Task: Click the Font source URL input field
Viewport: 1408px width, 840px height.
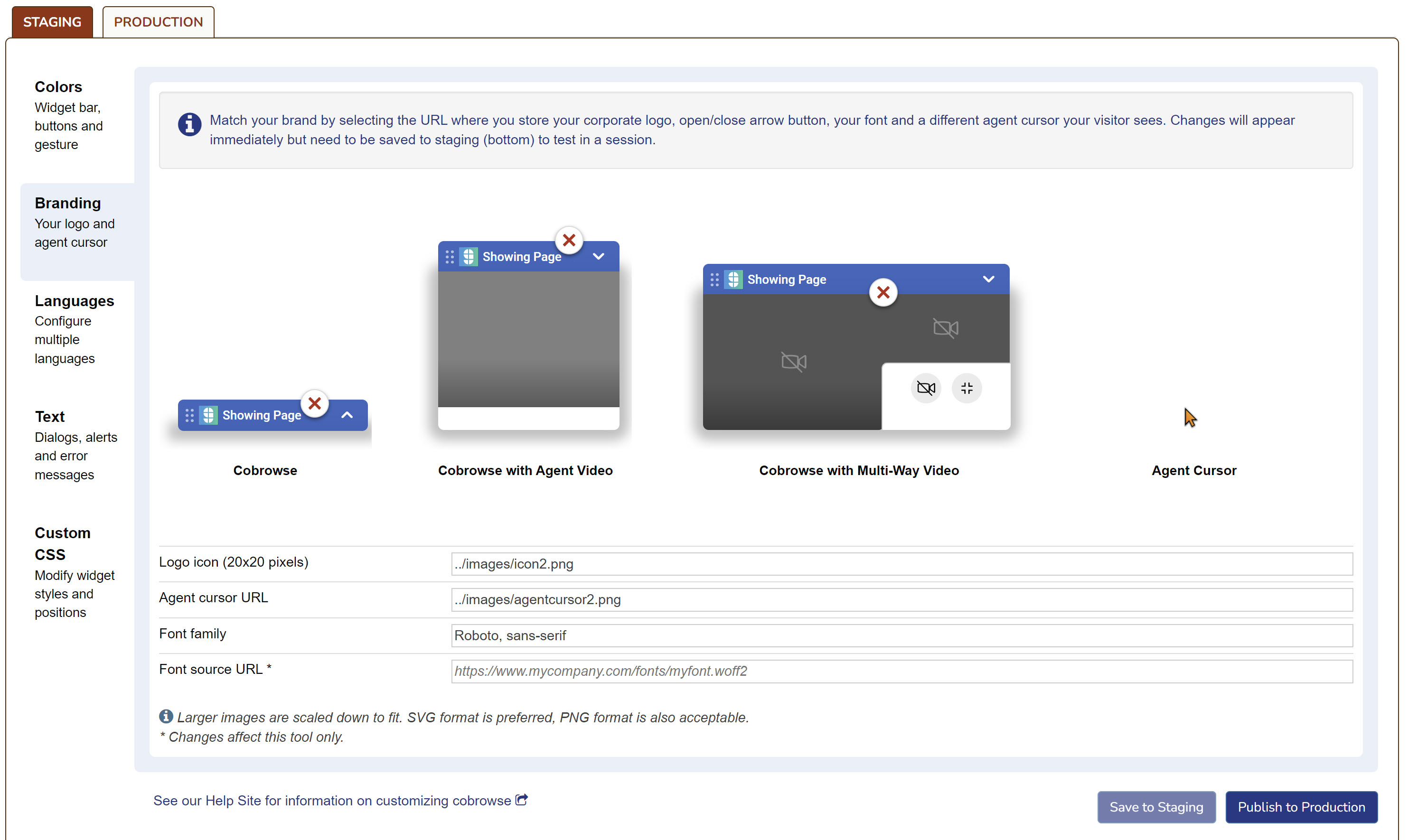Action: (901, 672)
